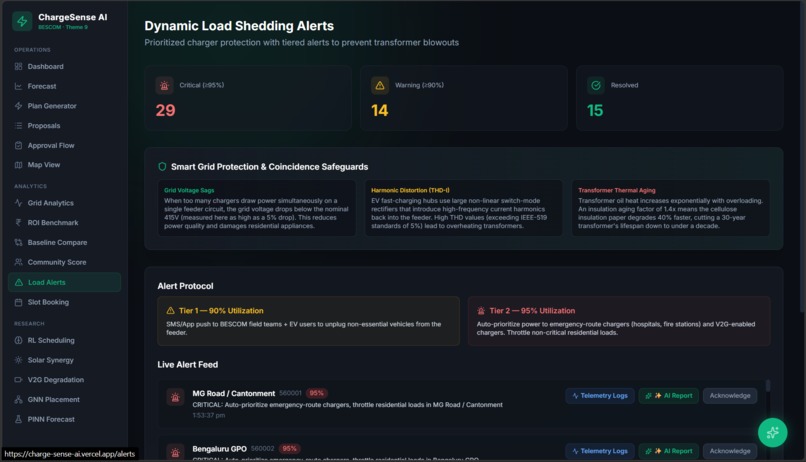Click the Grid Analytics pulse icon
The image size is (806, 462).
19,203
